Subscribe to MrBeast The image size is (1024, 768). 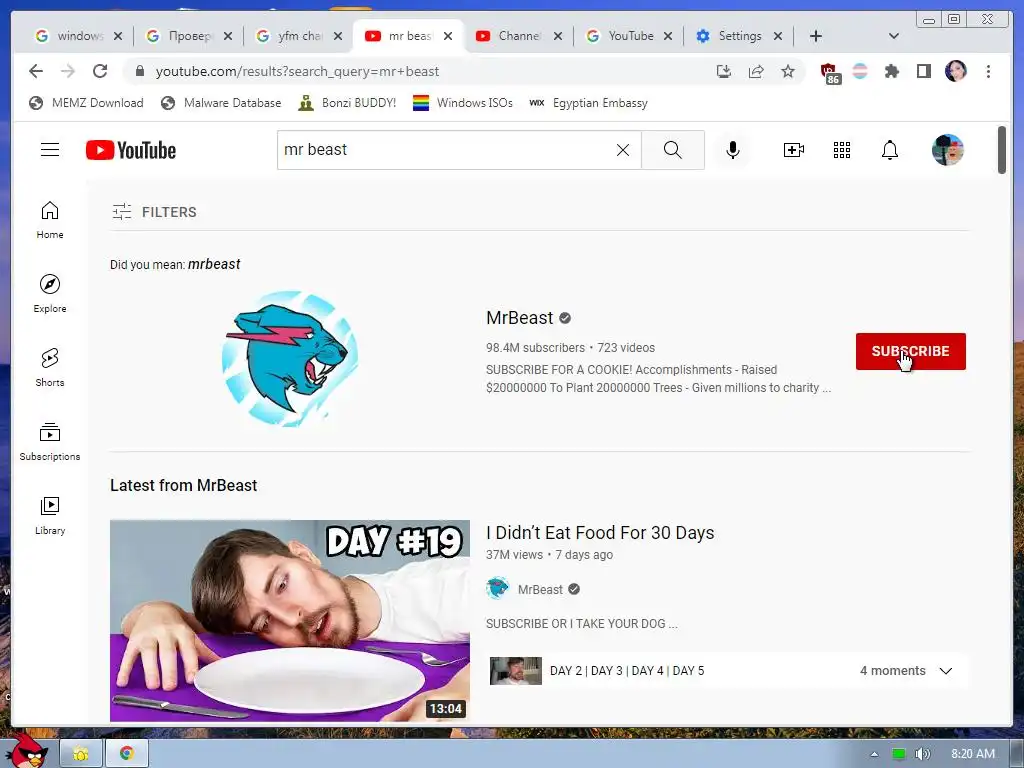[x=910, y=351]
